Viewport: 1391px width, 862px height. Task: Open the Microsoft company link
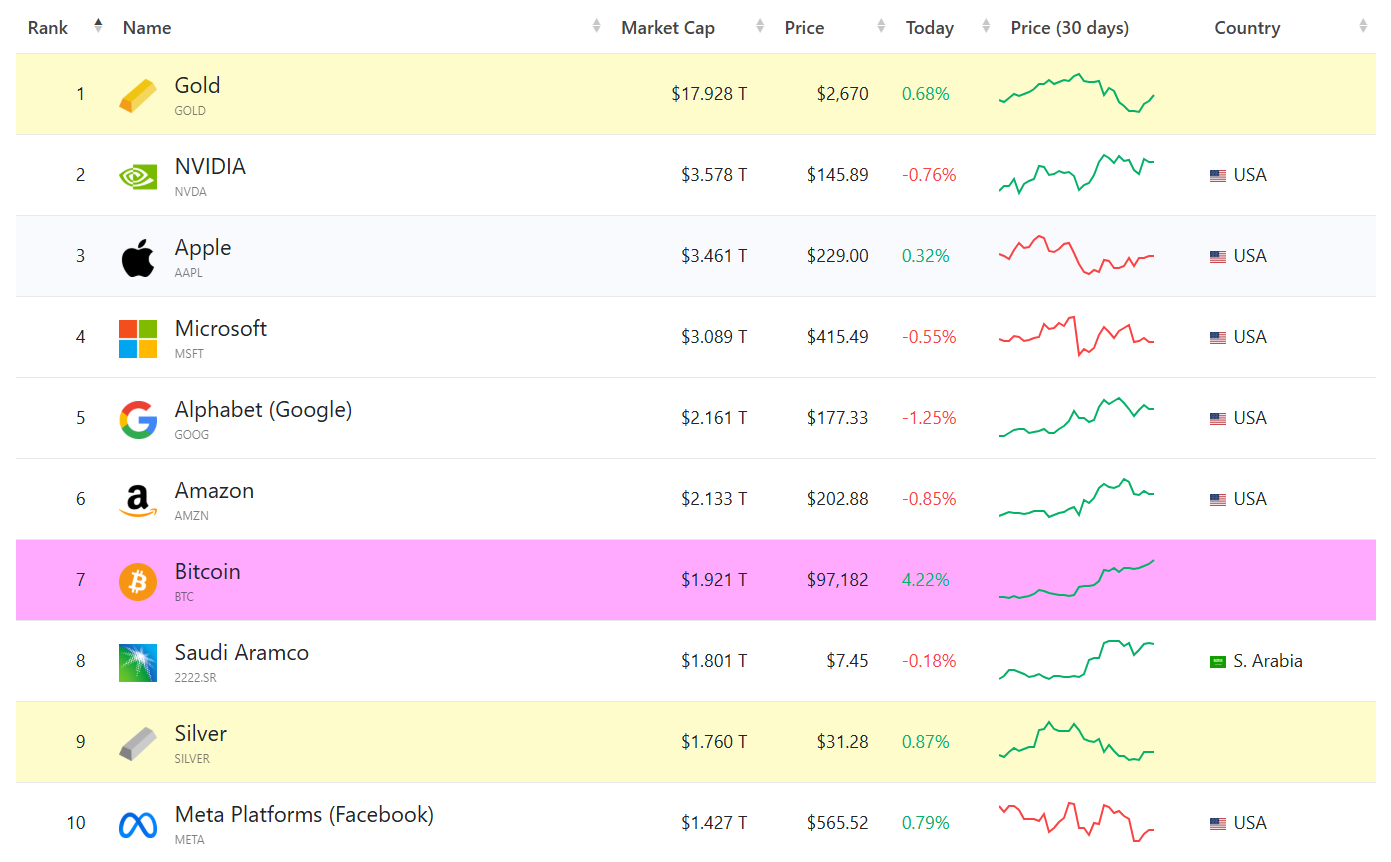click(x=221, y=329)
